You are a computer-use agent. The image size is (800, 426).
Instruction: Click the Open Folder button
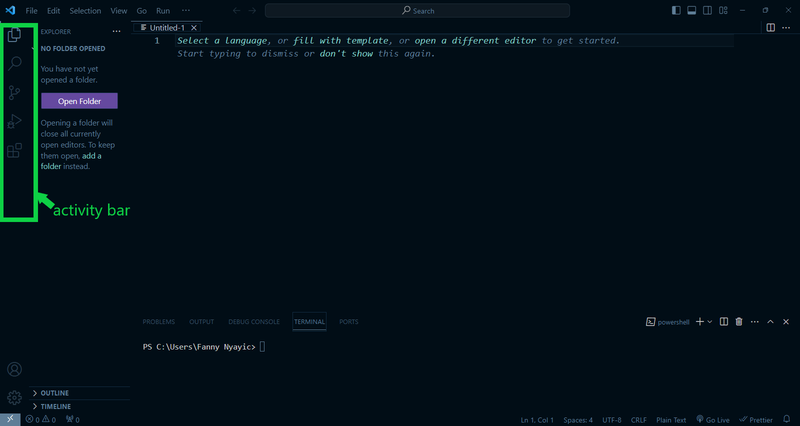click(x=80, y=101)
